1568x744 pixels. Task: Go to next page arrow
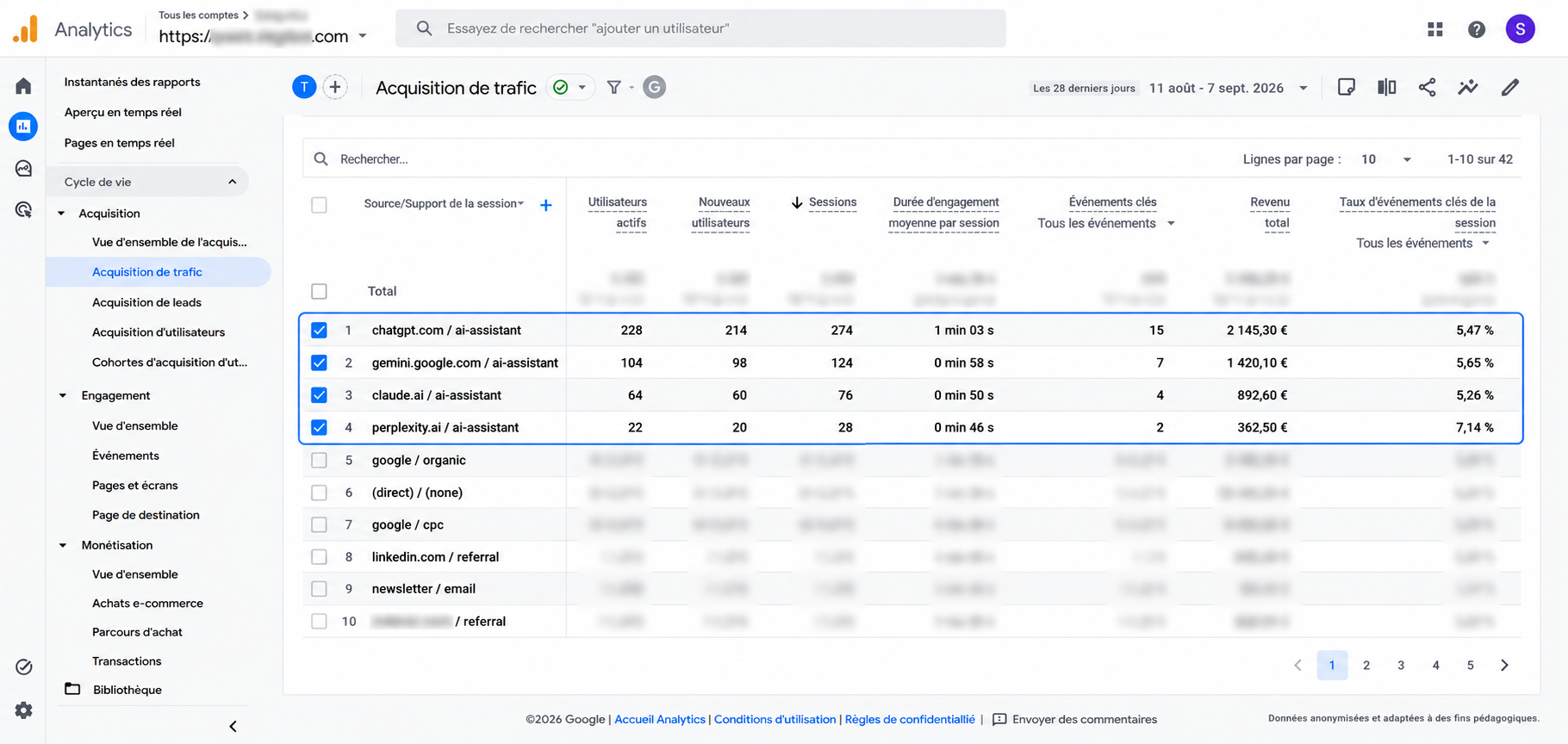pos(1504,665)
